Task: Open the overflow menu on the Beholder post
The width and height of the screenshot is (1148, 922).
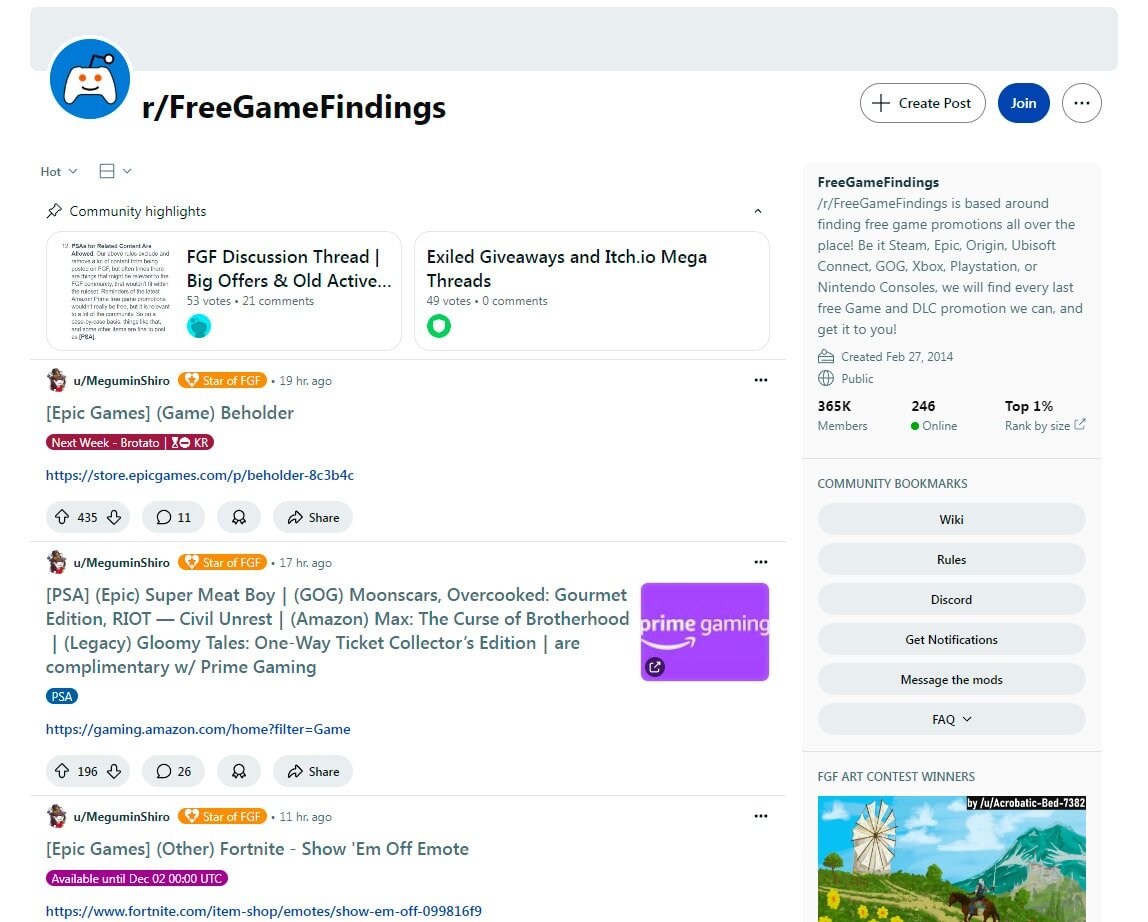Action: [x=761, y=380]
